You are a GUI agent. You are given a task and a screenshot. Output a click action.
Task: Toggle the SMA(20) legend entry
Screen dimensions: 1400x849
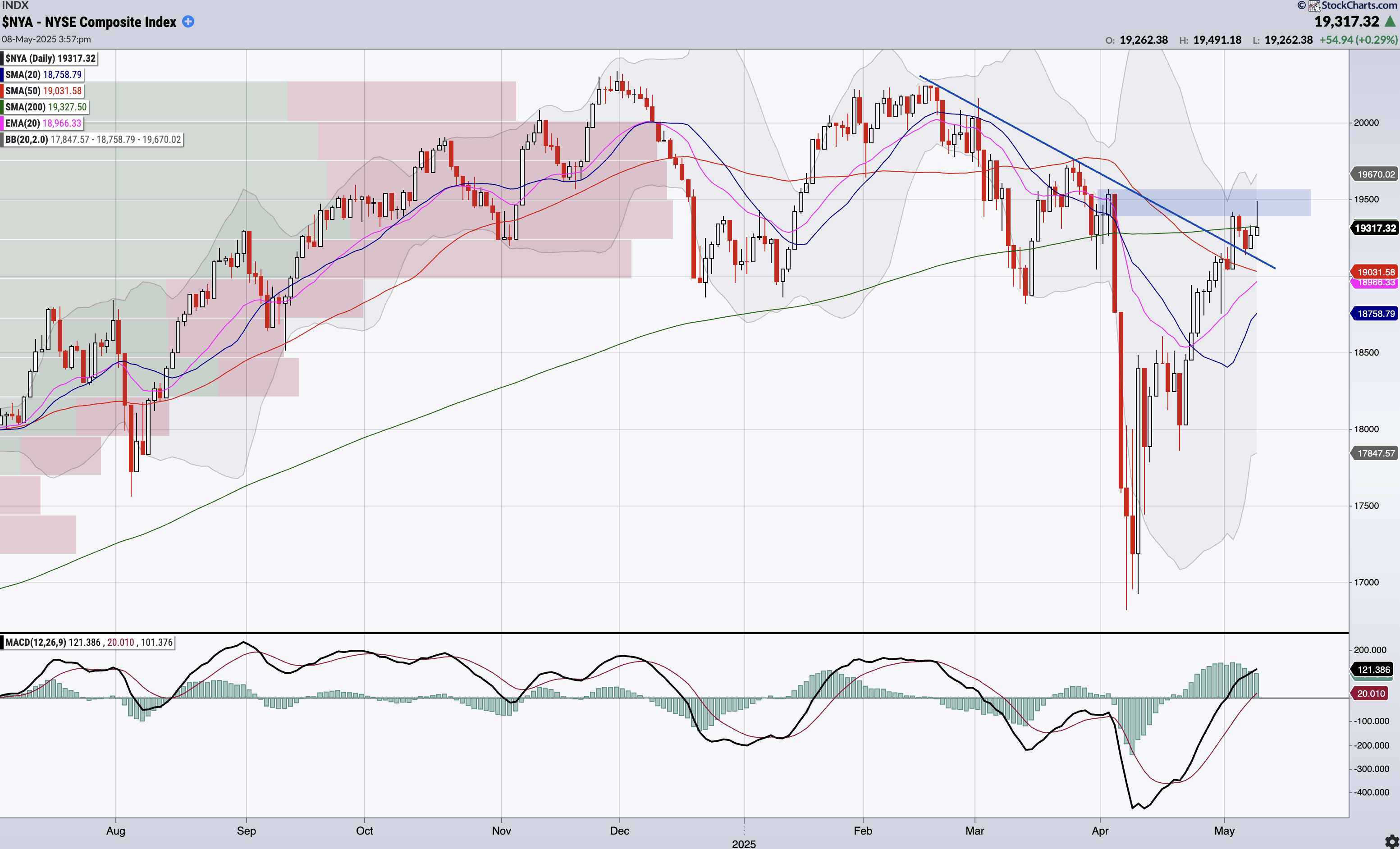pyautogui.click(x=43, y=74)
